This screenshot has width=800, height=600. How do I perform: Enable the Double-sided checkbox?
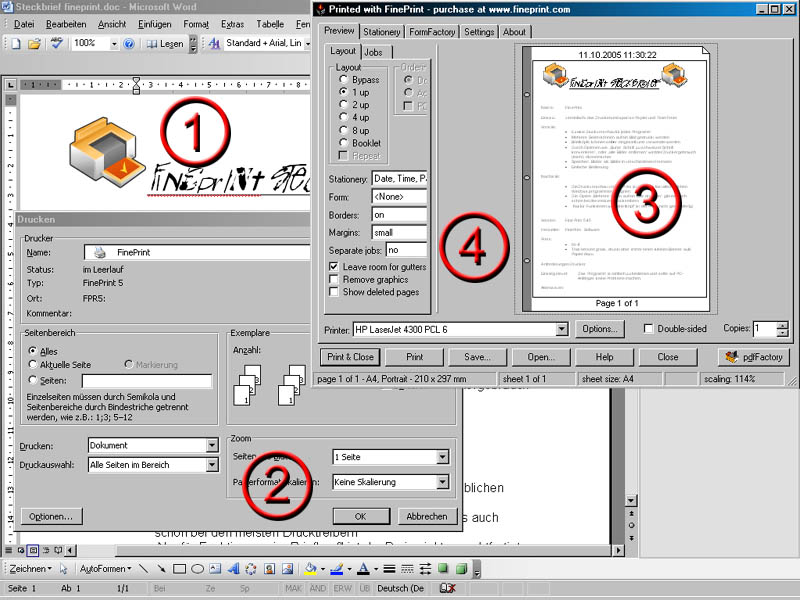(x=649, y=328)
